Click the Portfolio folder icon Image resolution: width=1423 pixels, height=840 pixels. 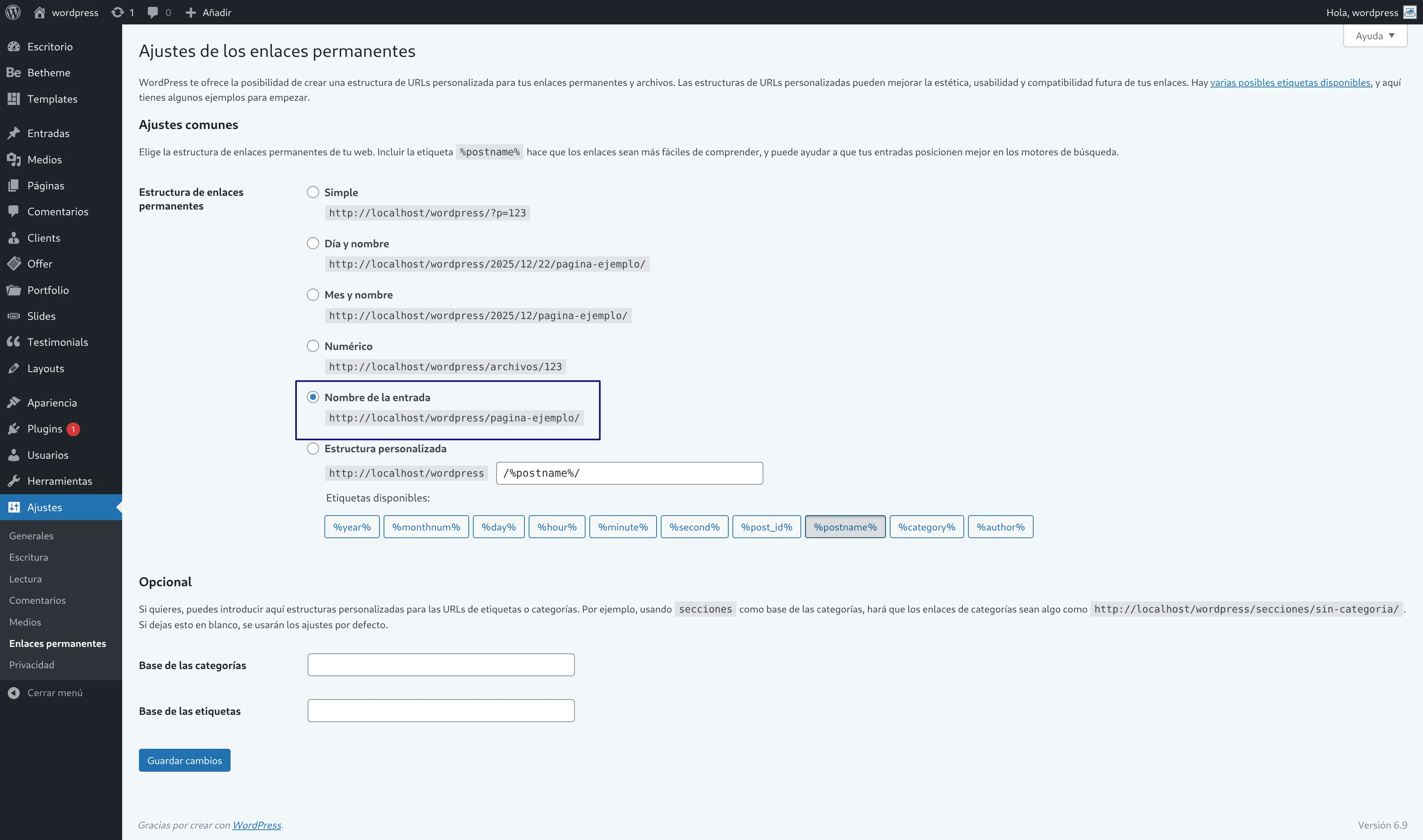(x=14, y=290)
